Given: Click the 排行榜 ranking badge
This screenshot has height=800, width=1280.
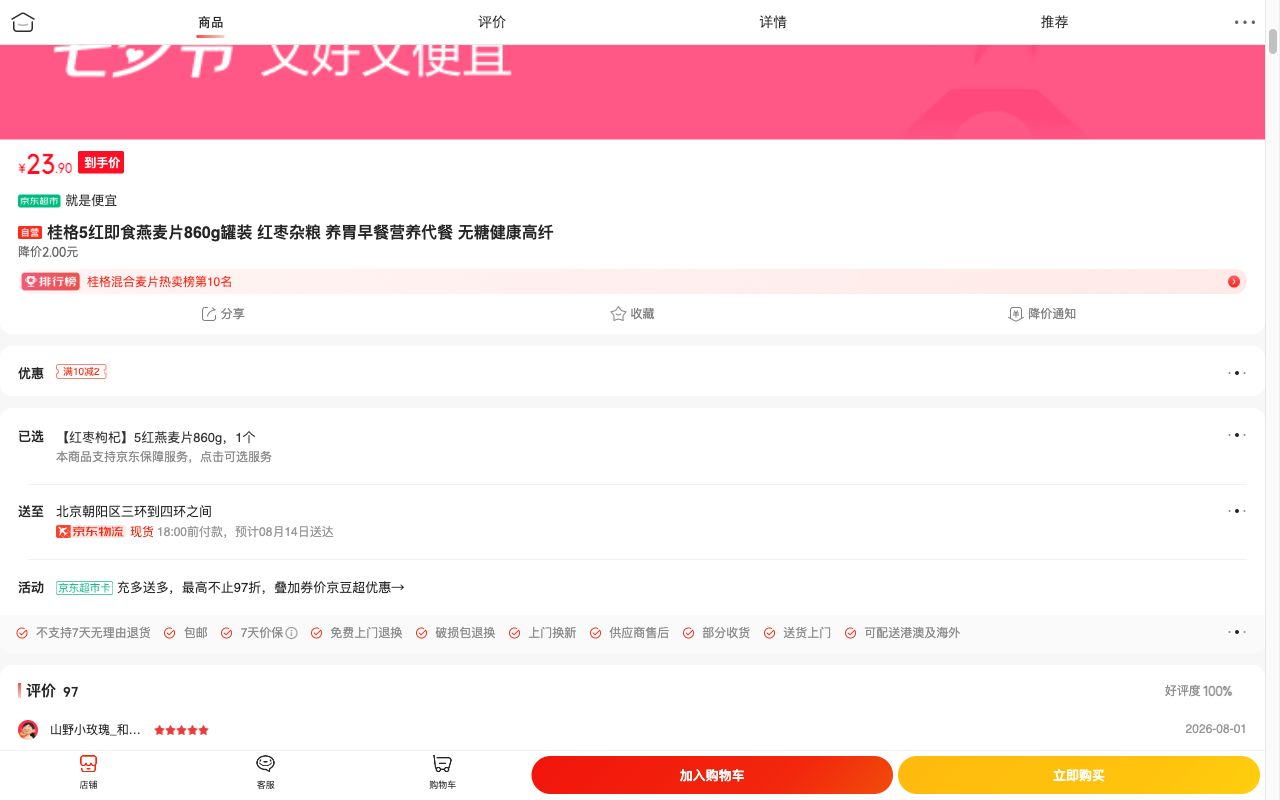Looking at the screenshot, I should click(51, 282).
